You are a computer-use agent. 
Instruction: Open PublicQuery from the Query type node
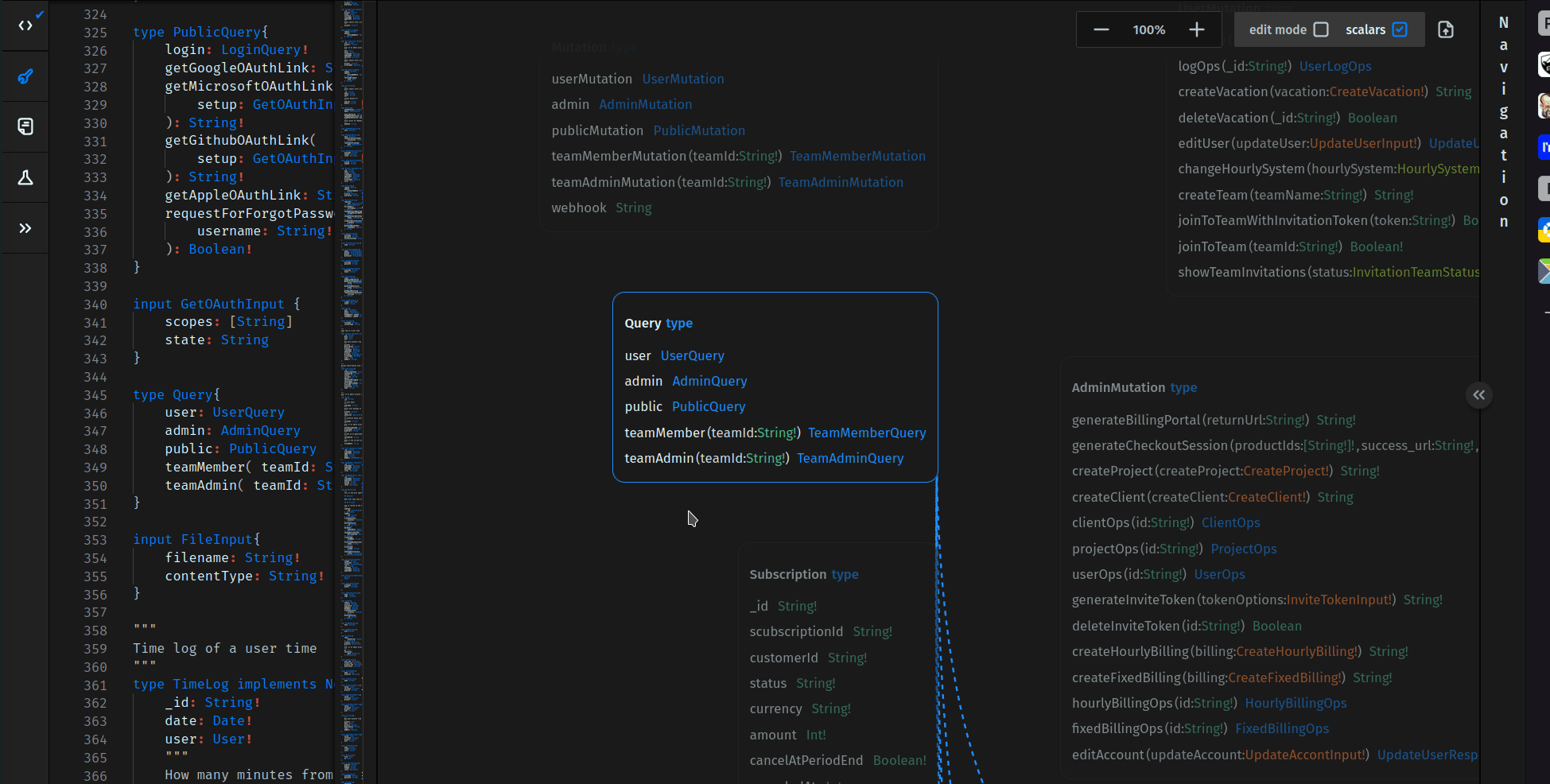[708, 406]
